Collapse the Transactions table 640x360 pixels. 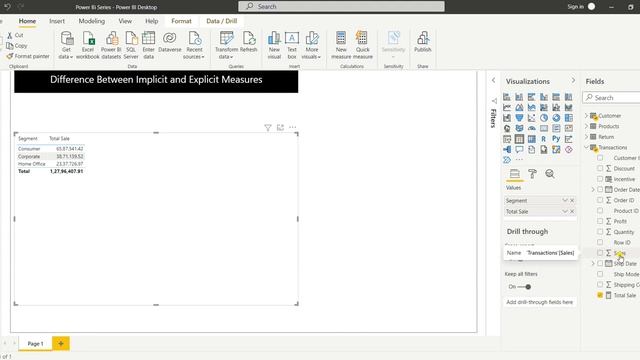click(587, 147)
